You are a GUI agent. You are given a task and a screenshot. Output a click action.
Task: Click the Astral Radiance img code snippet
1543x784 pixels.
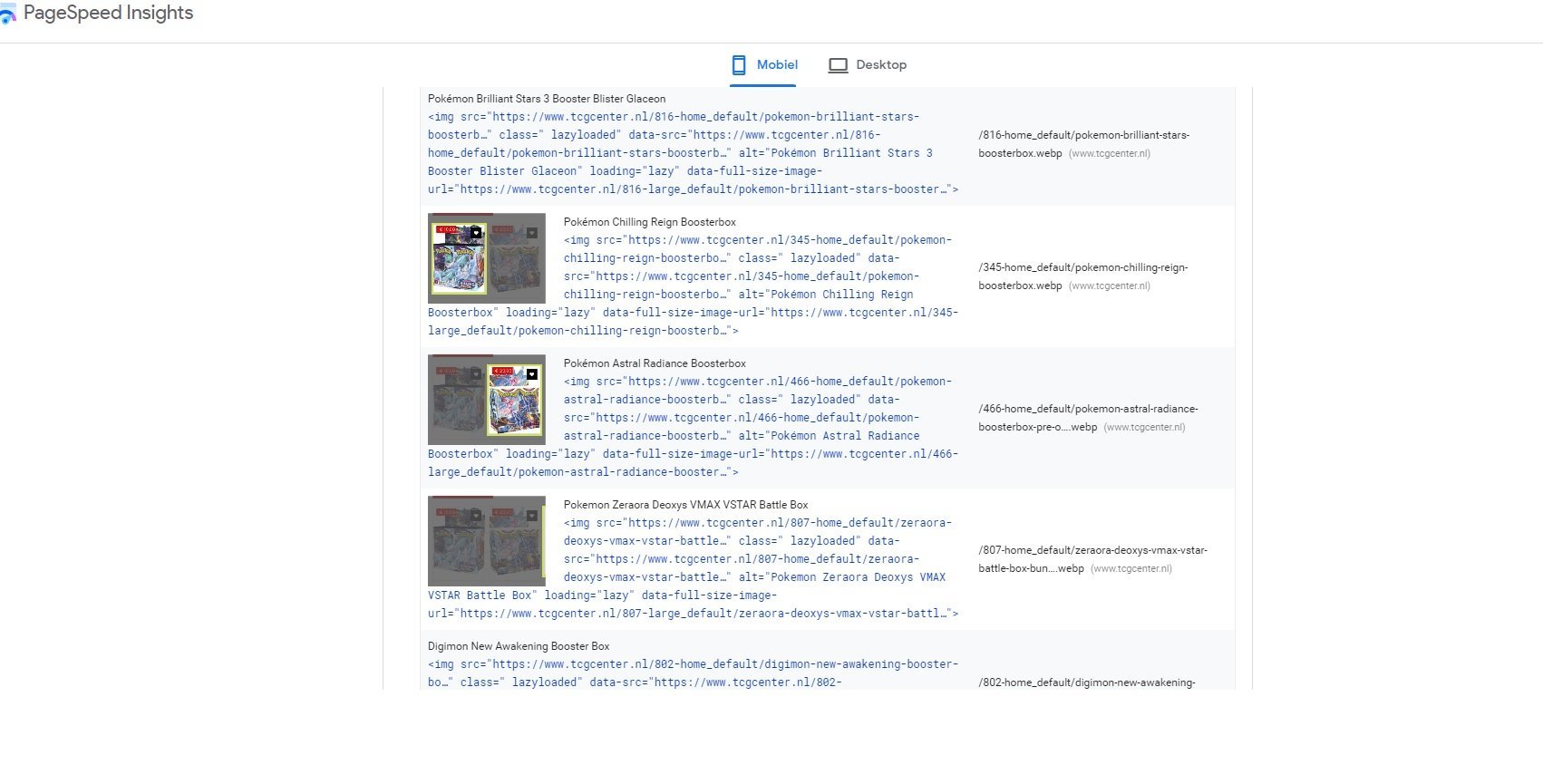point(693,427)
